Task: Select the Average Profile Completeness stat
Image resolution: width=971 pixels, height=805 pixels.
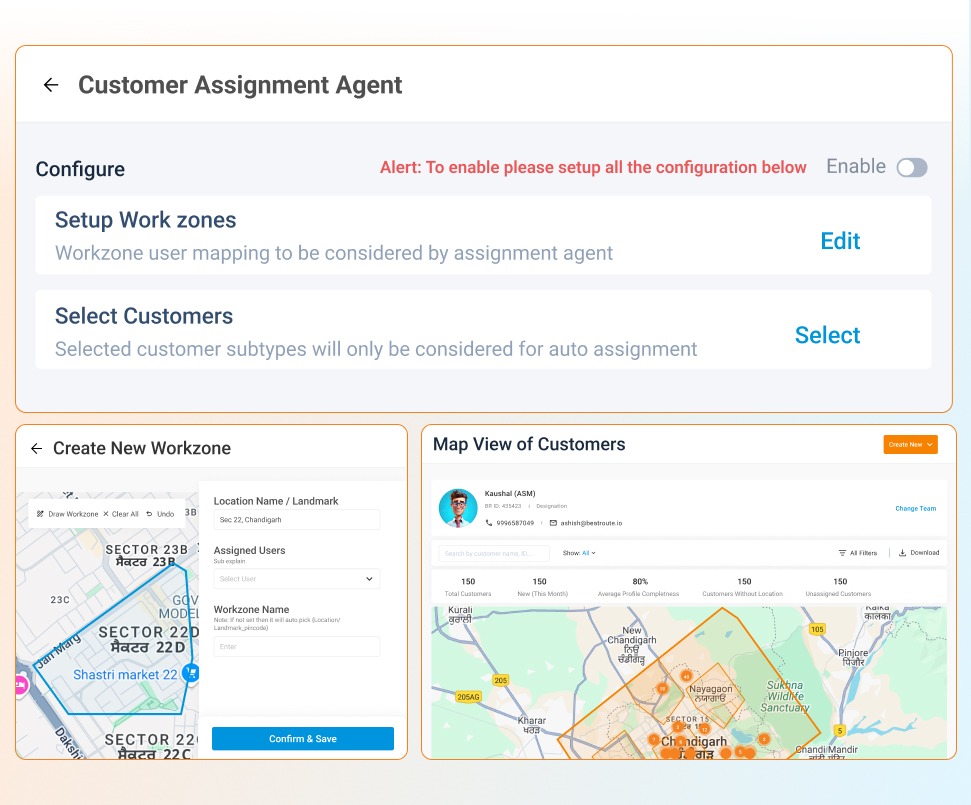Action: tap(638, 587)
